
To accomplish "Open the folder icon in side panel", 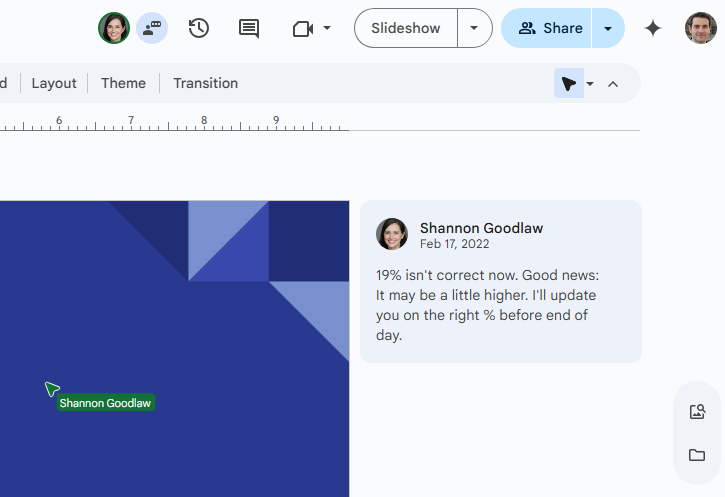I will click(x=697, y=455).
